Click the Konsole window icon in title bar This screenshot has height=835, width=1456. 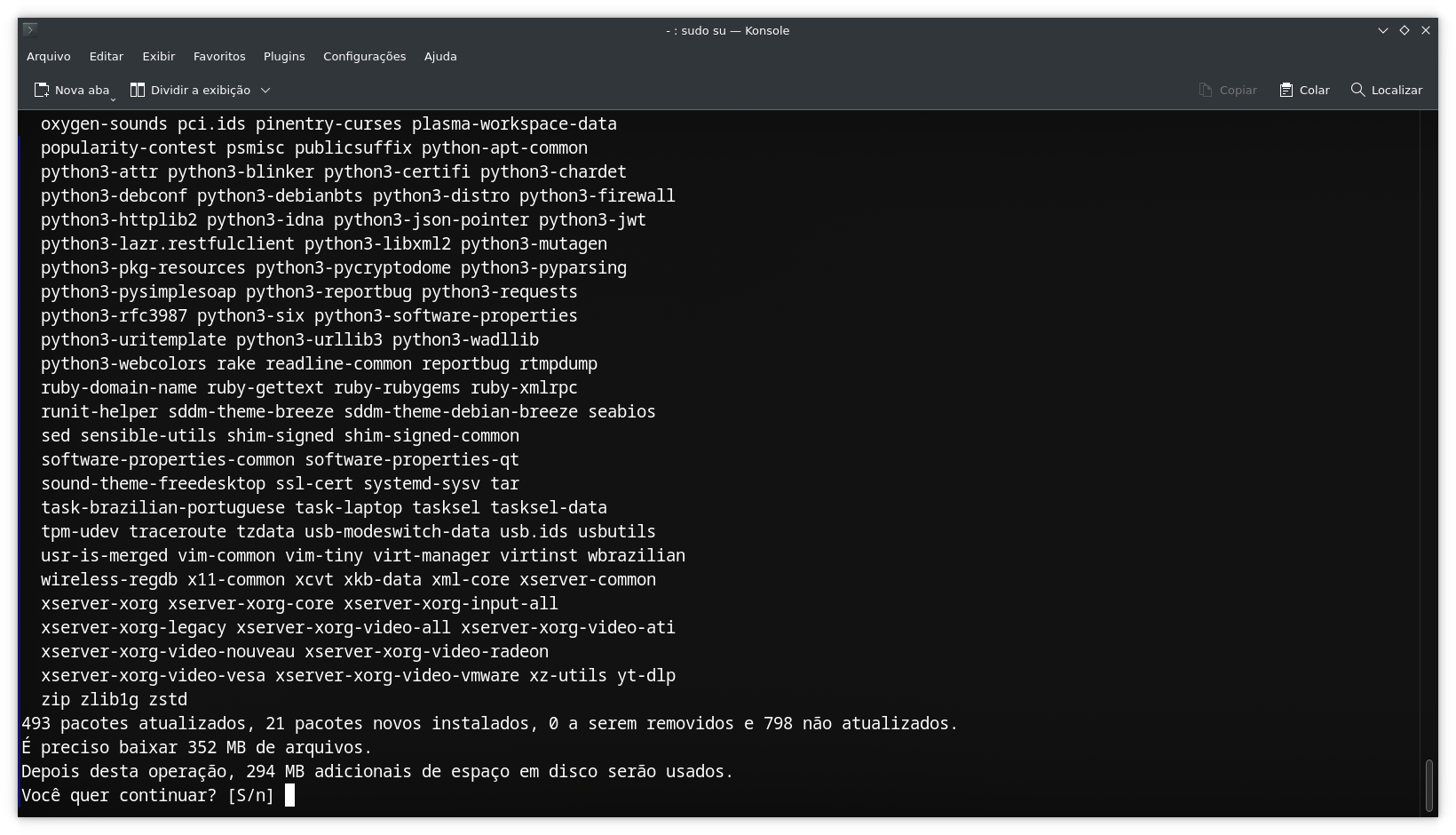[x=29, y=30]
